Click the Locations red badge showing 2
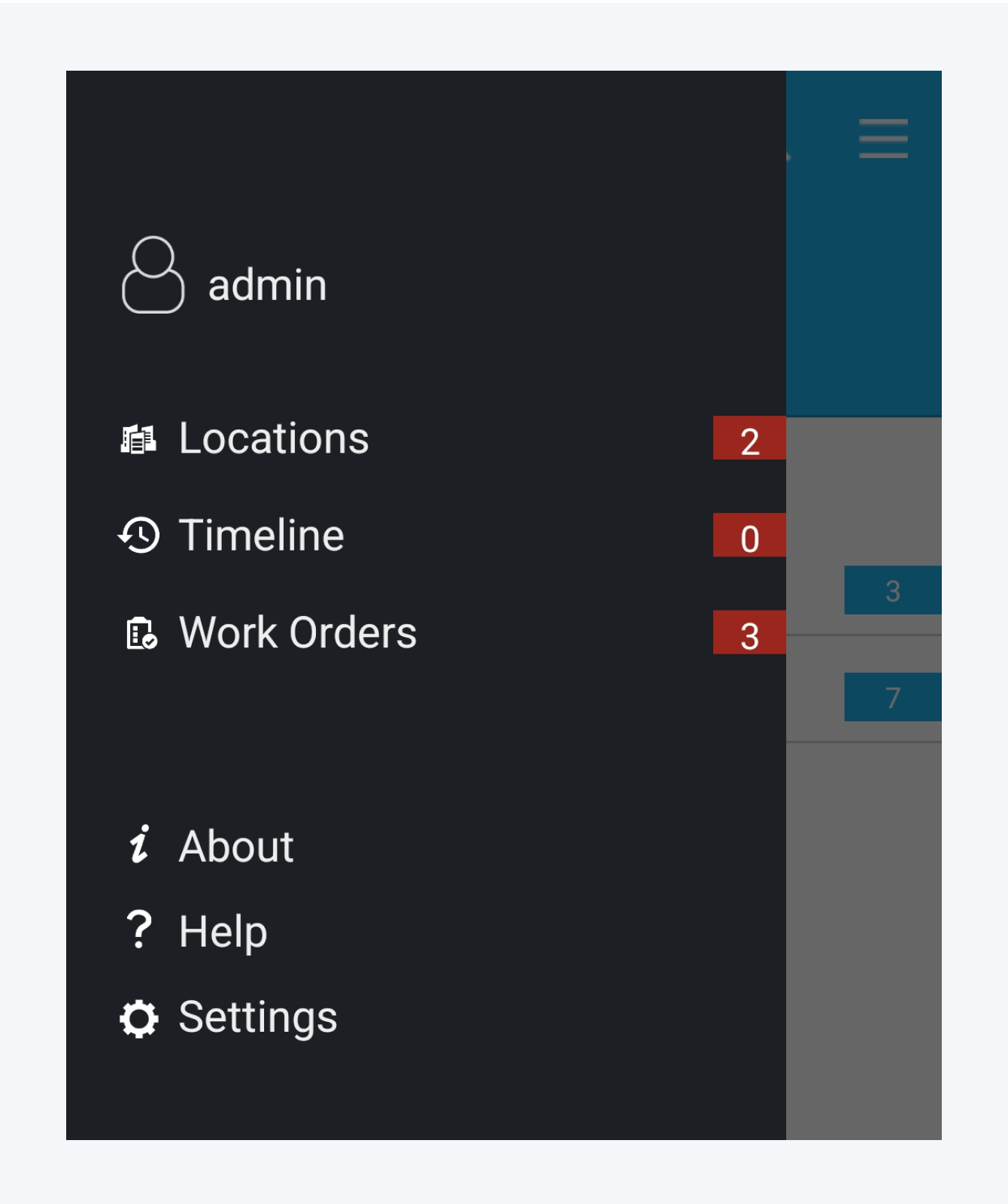1008x1204 pixels. [x=749, y=438]
